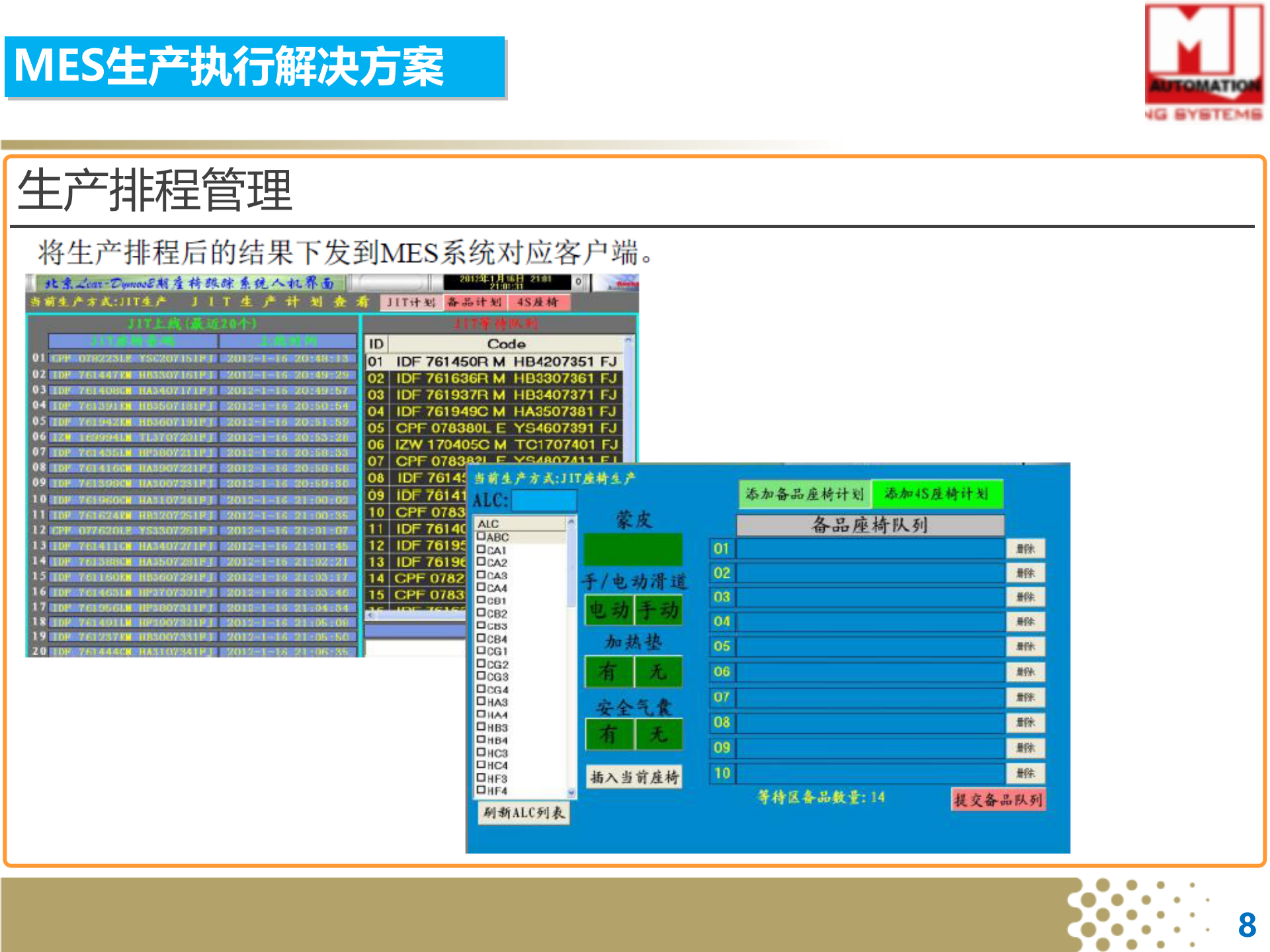Toggle 无 under 安全气囊
Viewport: 1270px width, 952px height.
coord(659,736)
